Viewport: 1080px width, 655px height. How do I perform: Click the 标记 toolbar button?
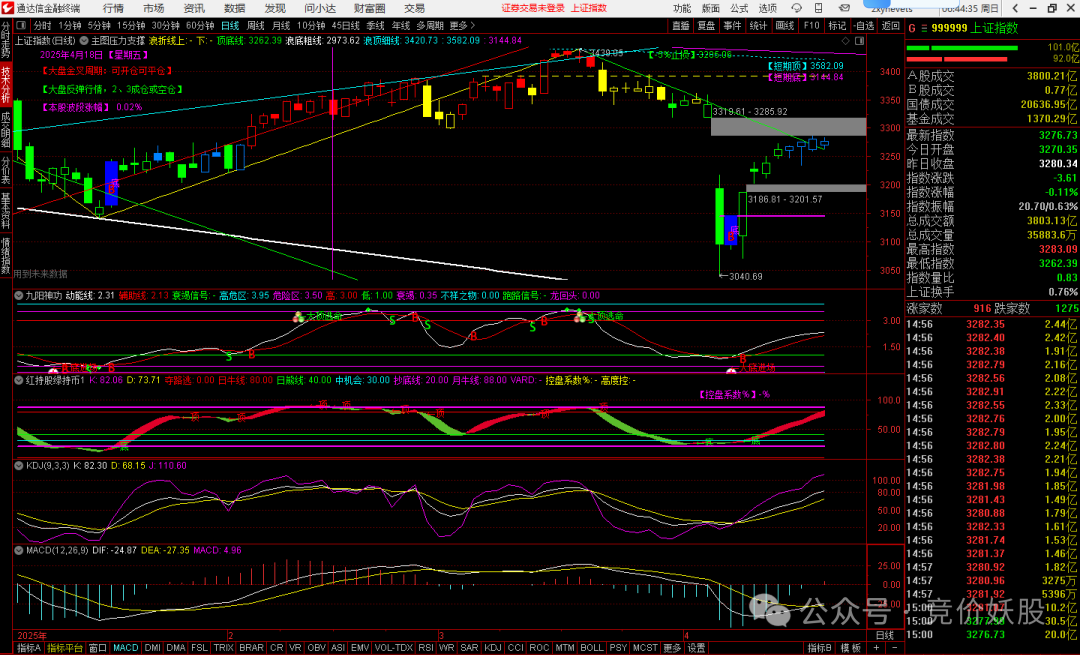[x=837, y=25]
